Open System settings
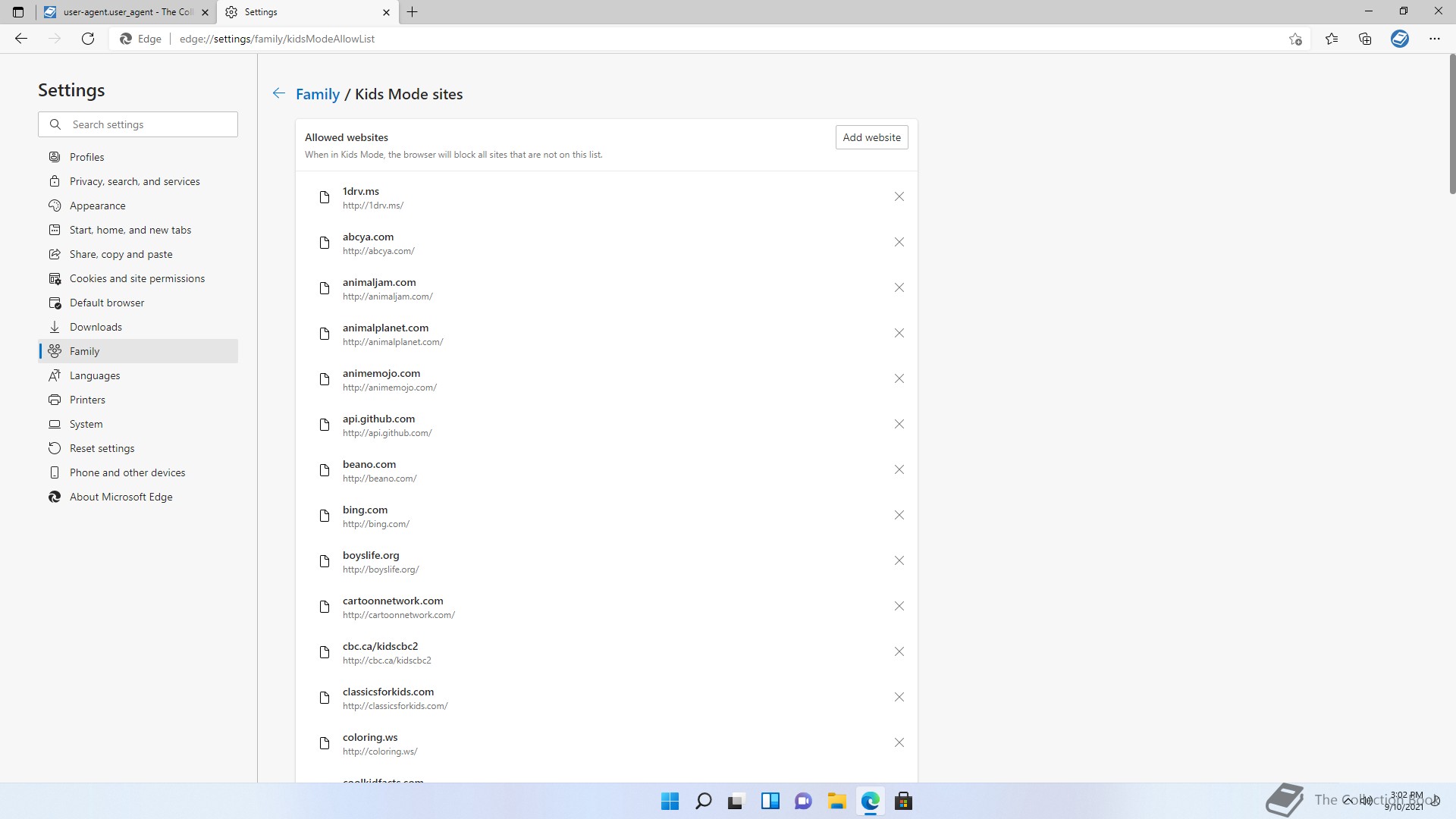The width and height of the screenshot is (1456, 819). 138,424
